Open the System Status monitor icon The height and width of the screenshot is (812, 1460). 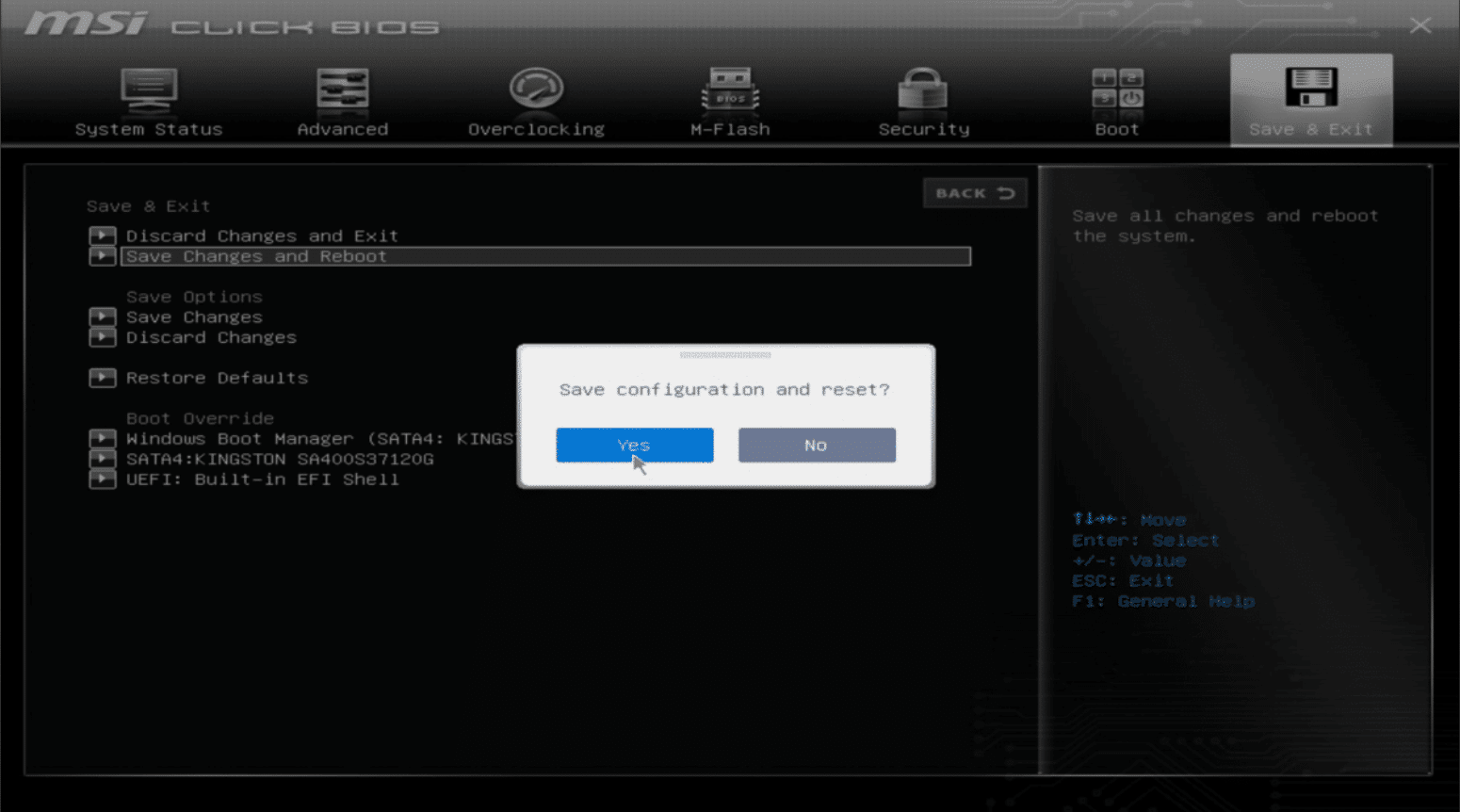point(149,90)
